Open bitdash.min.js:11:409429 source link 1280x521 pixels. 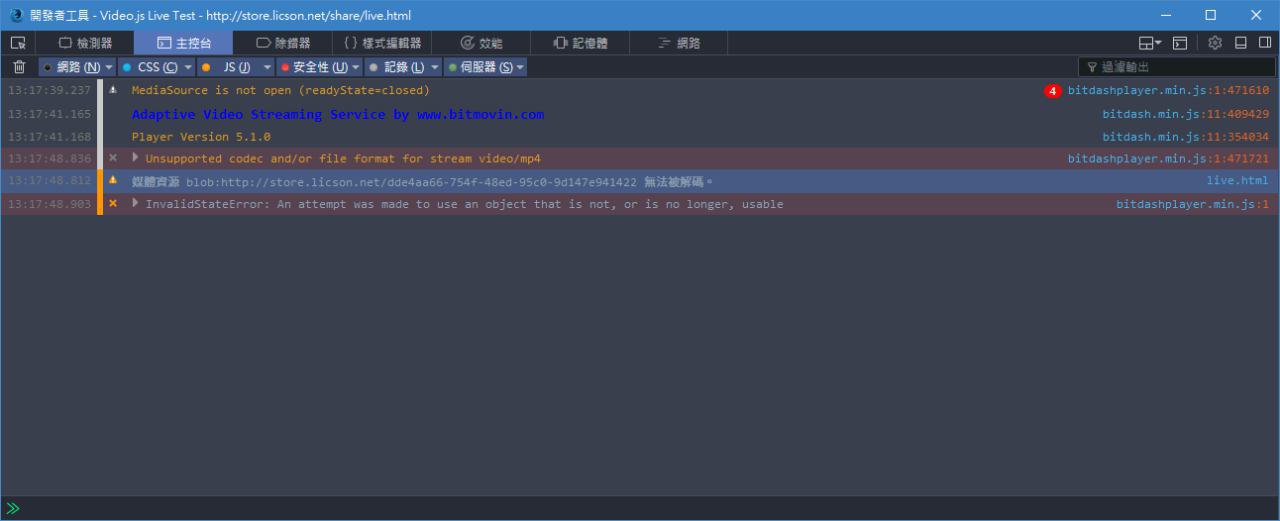point(1185,114)
